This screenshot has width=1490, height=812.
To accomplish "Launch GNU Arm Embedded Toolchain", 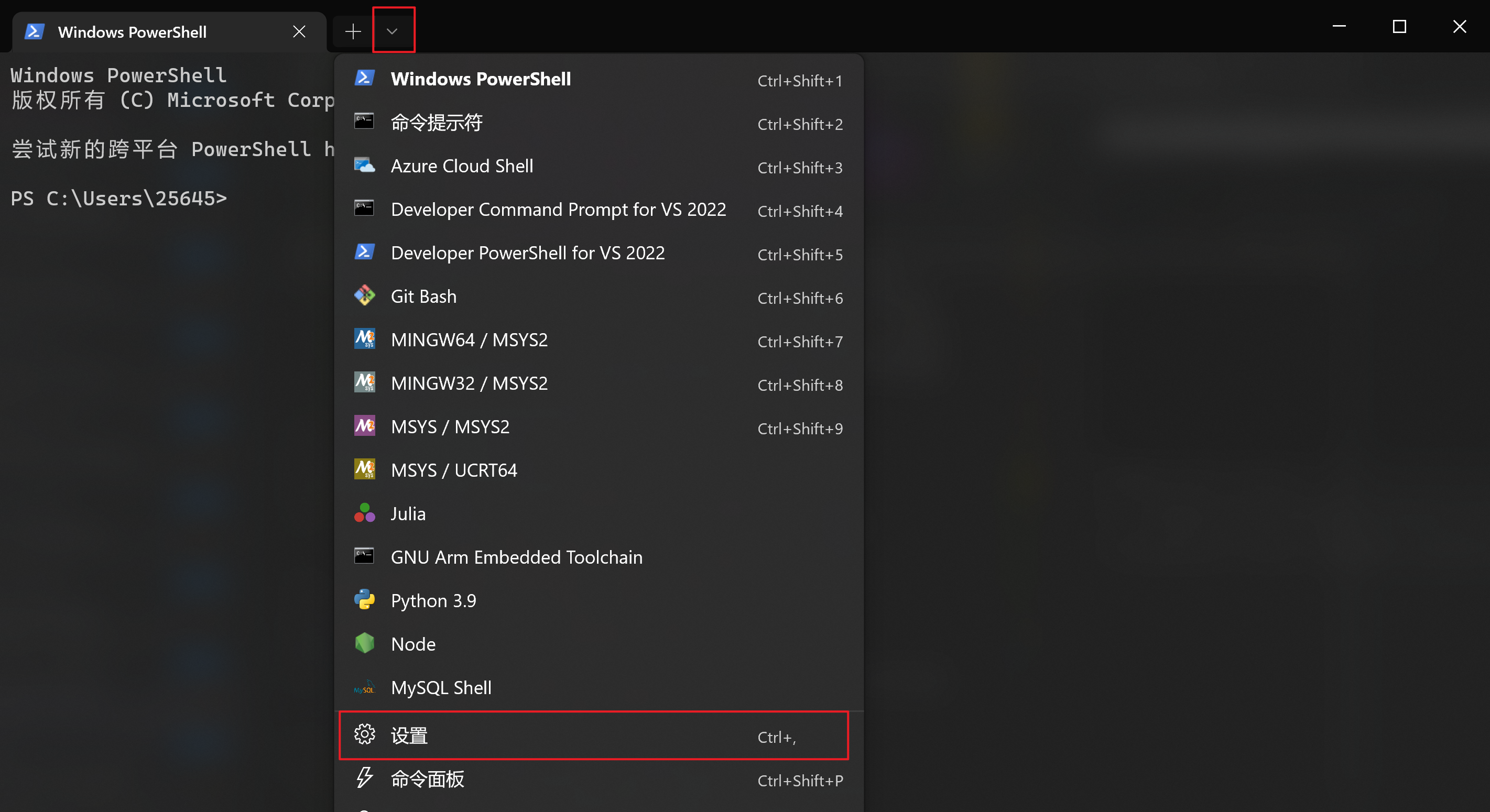I will (517, 557).
